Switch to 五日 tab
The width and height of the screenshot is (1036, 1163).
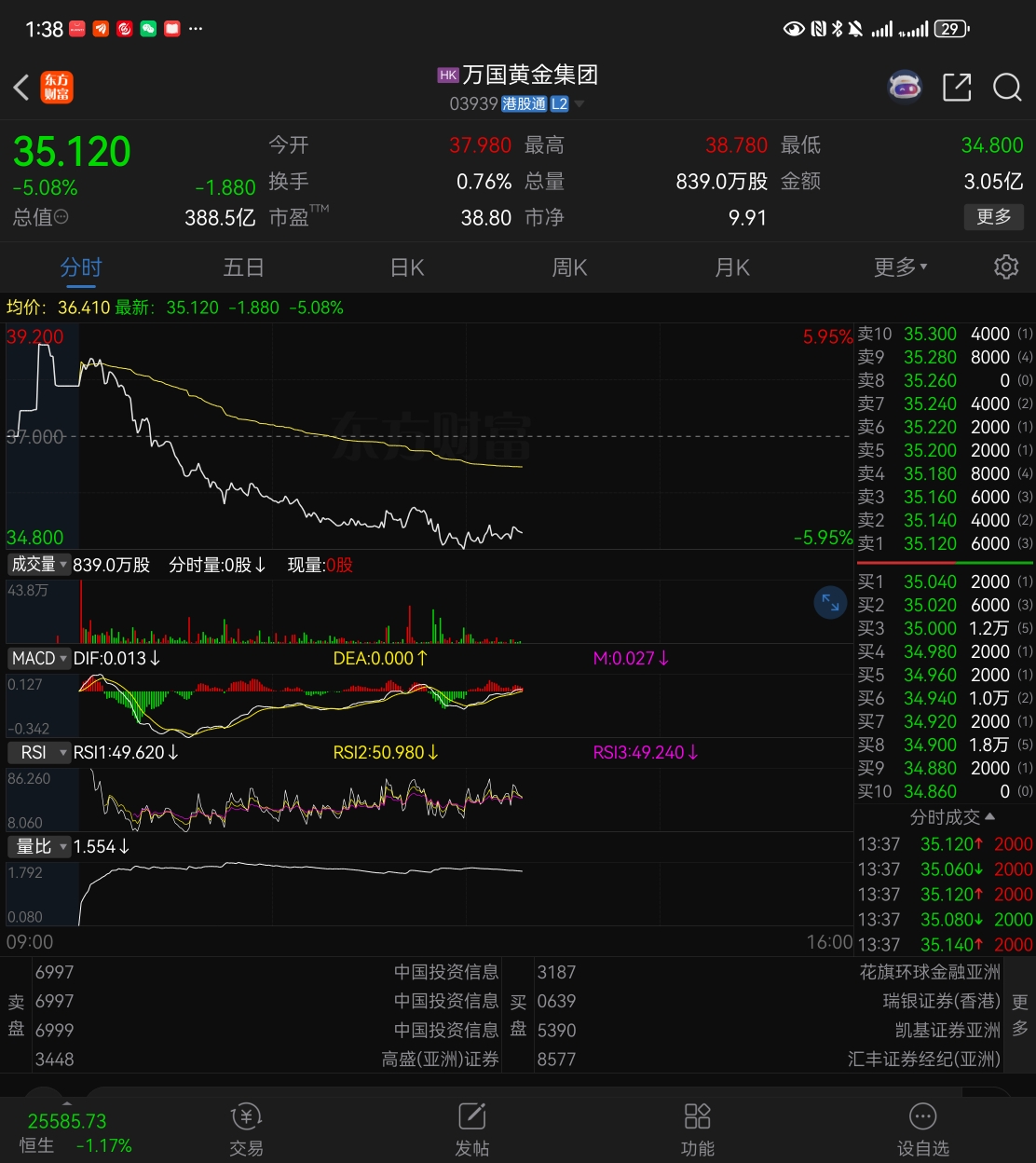coord(244,267)
